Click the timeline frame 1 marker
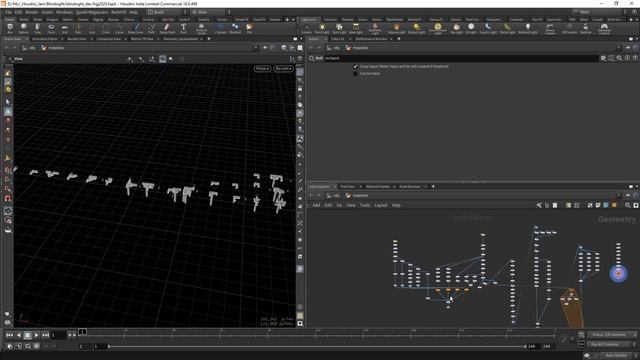This screenshot has width=640, height=360. click(82, 332)
